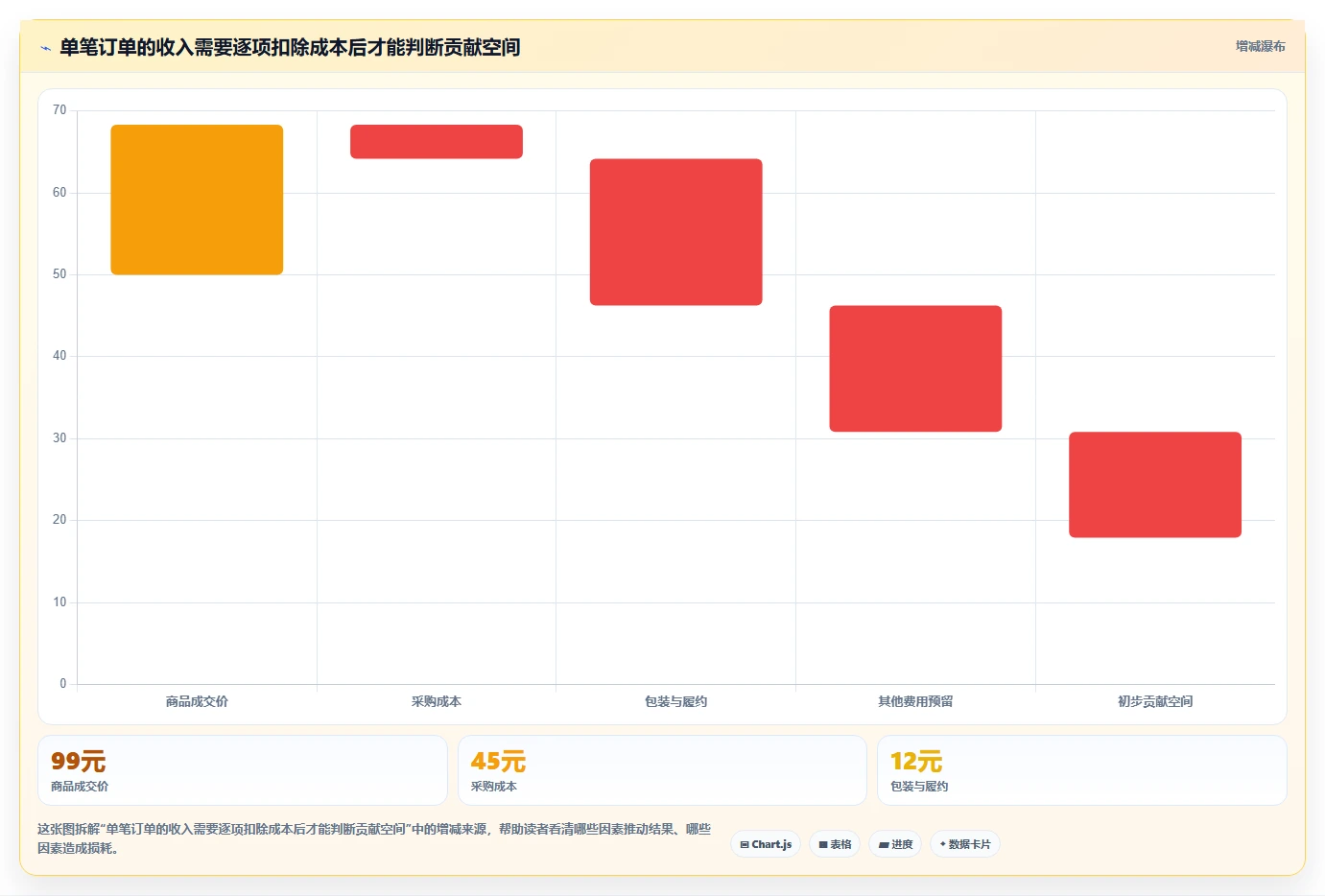
Task: Click the x-axis label 采购成本
Action: tap(437, 701)
